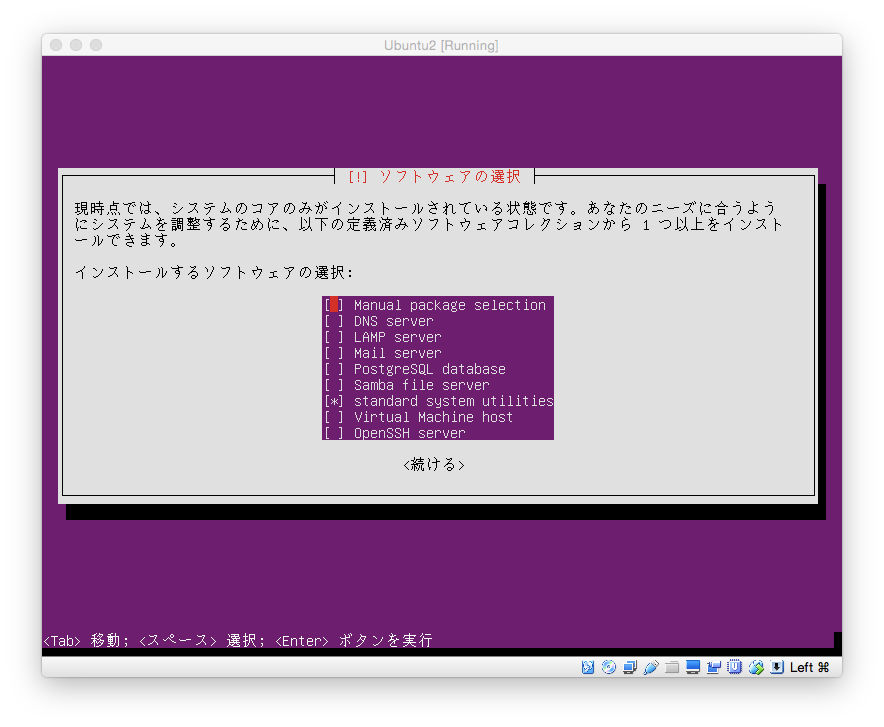
Task: Click the video capture status icon
Action: coord(714,667)
